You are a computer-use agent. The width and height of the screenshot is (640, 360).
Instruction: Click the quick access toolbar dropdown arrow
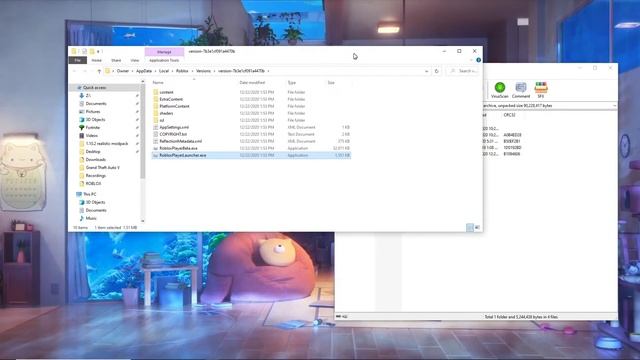point(101,52)
